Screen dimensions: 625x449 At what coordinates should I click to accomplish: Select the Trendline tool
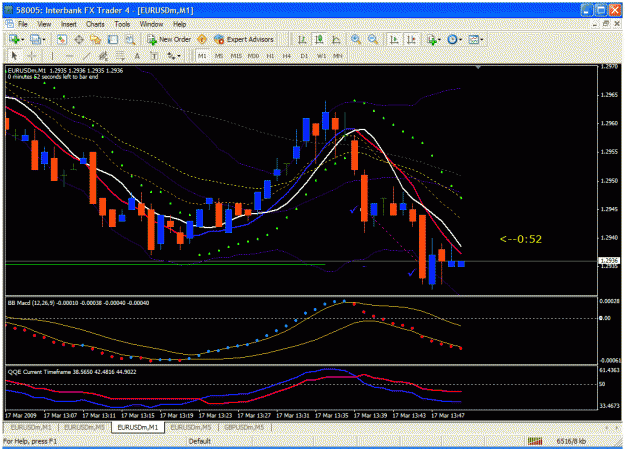[86, 56]
